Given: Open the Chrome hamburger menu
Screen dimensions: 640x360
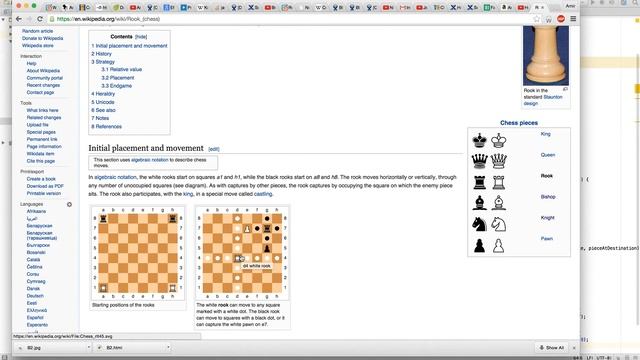Looking at the screenshot, I should tap(573, 19).
